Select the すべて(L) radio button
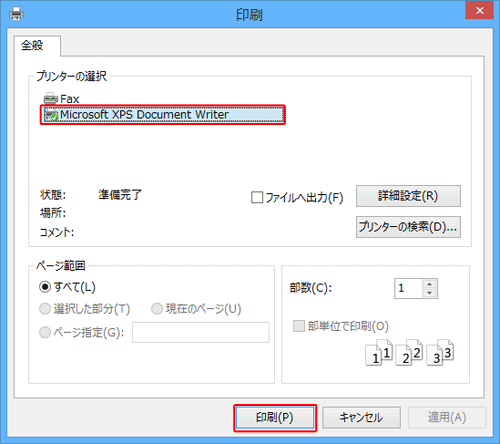The image size is (500, 444). click(45, 287)
